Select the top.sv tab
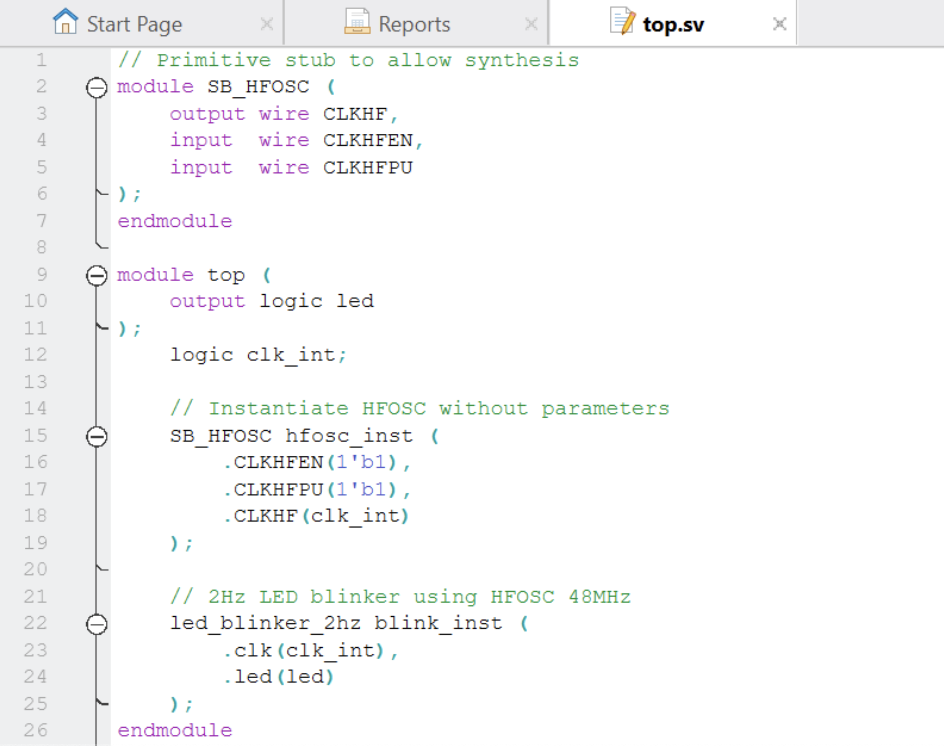Screen dimensions: 944x746 click(x=673, y=24)
